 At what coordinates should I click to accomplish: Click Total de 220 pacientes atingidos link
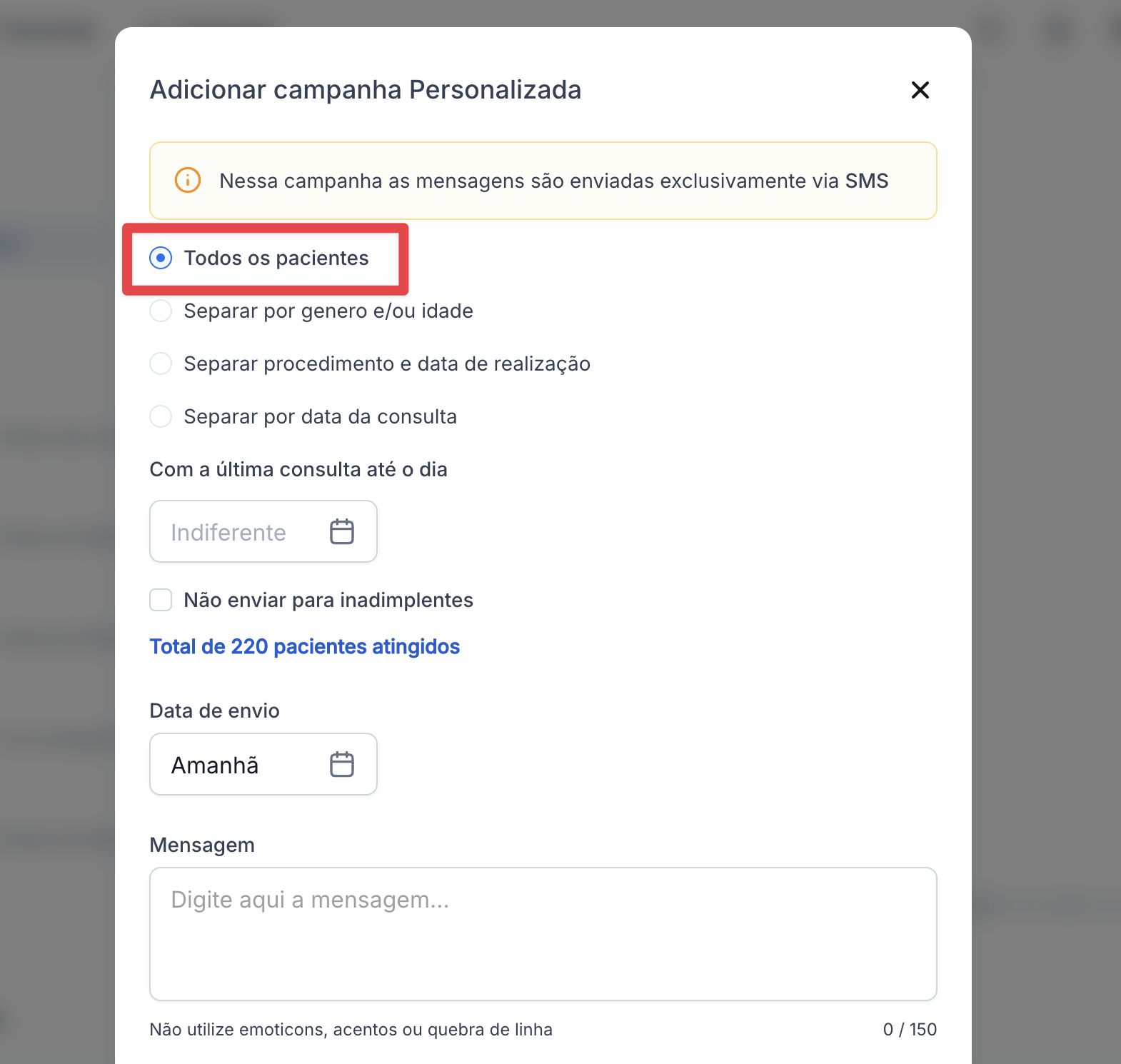click(304, 646)
